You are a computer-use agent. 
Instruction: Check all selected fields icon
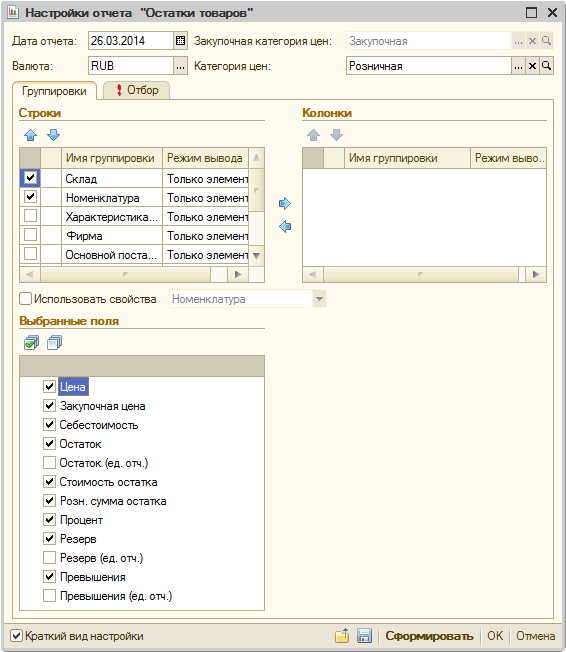pos(31,343)
